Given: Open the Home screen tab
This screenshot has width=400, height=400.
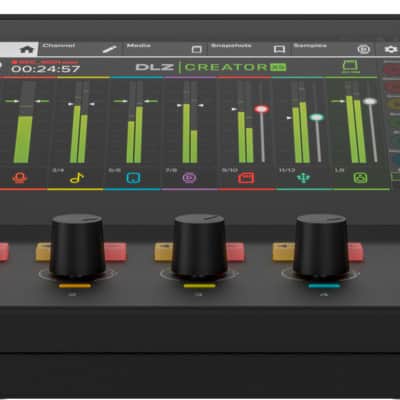Looking at the screenshot, I should pyautogui.click(x=19, y=49).
